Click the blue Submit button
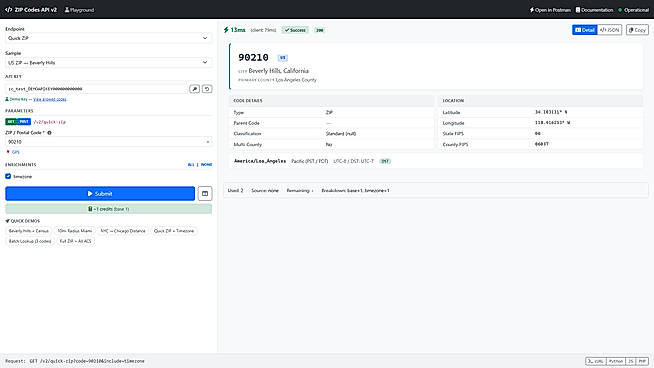Screen dimensions: 654x368 tap(100, 194)
